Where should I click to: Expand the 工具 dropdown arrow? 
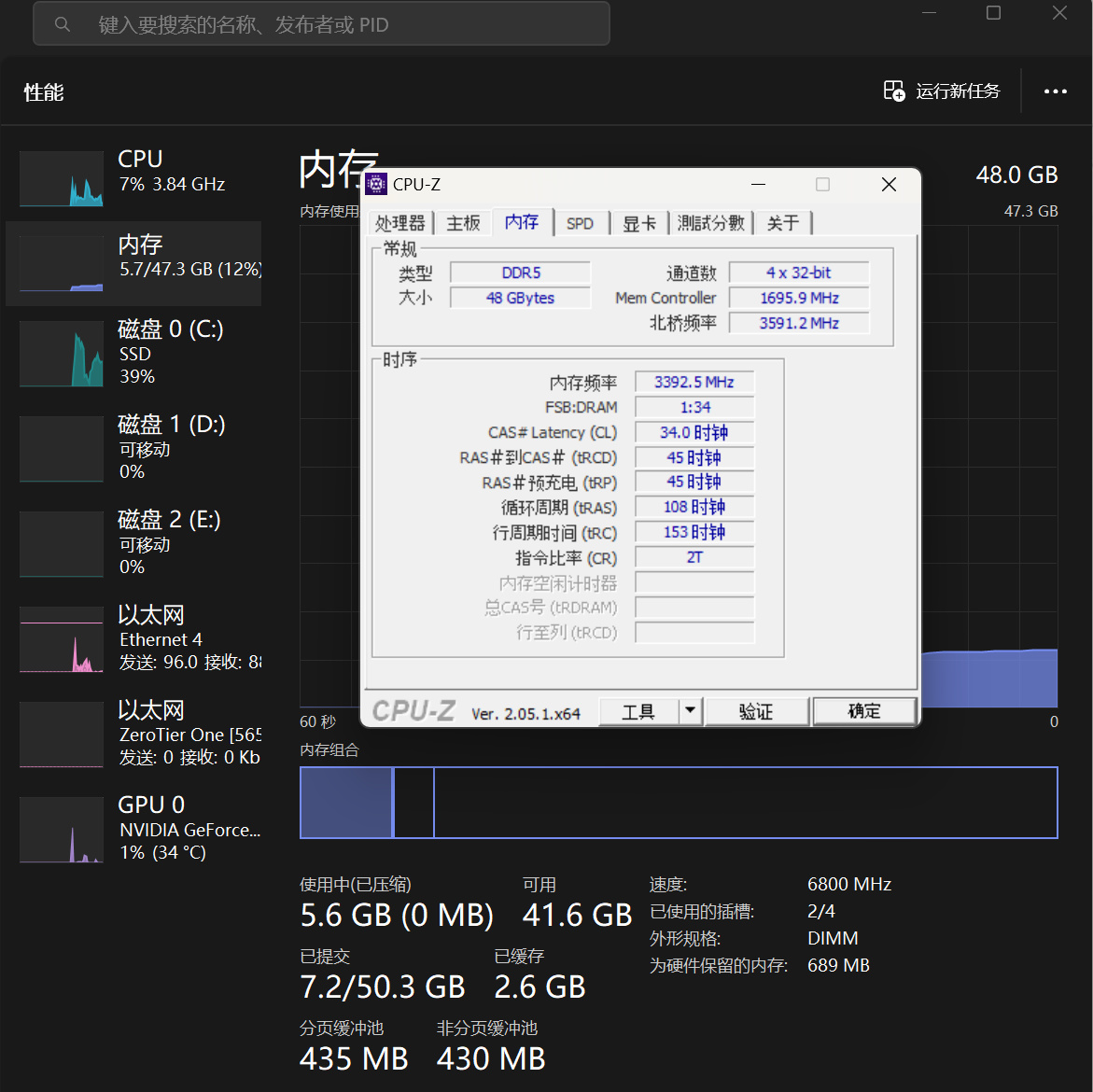(x=690, y=711)
